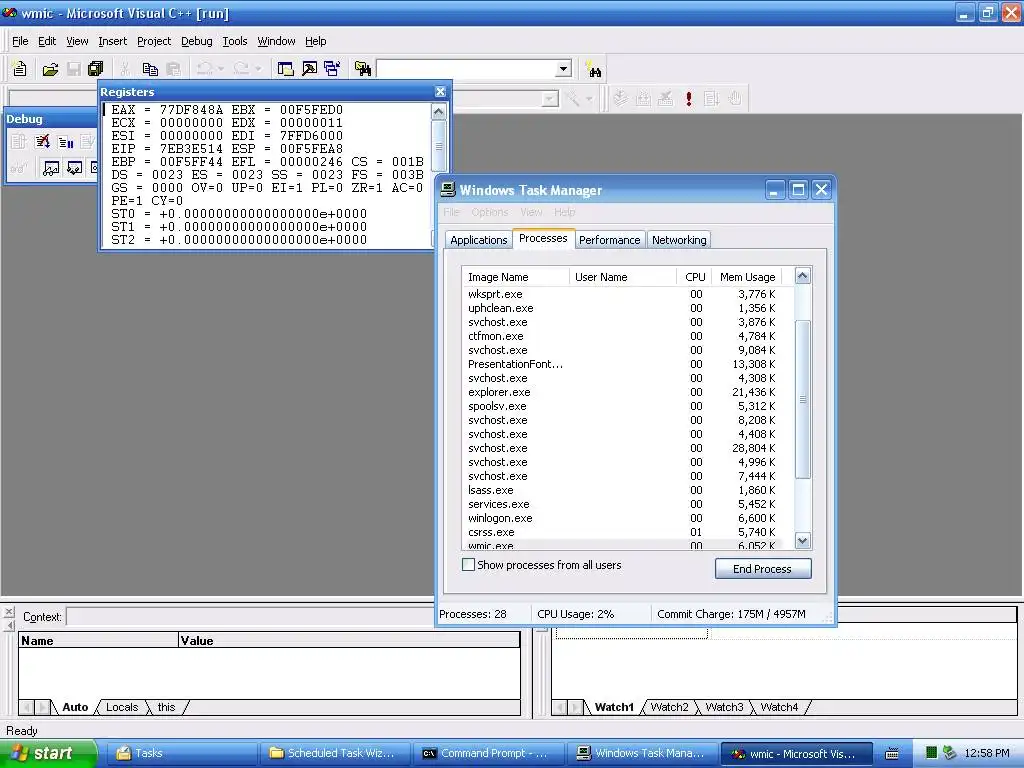This screenshot has width=1024, height=768.
Task: Open the Undo history dropdown arrow
Action: [221, 69]
